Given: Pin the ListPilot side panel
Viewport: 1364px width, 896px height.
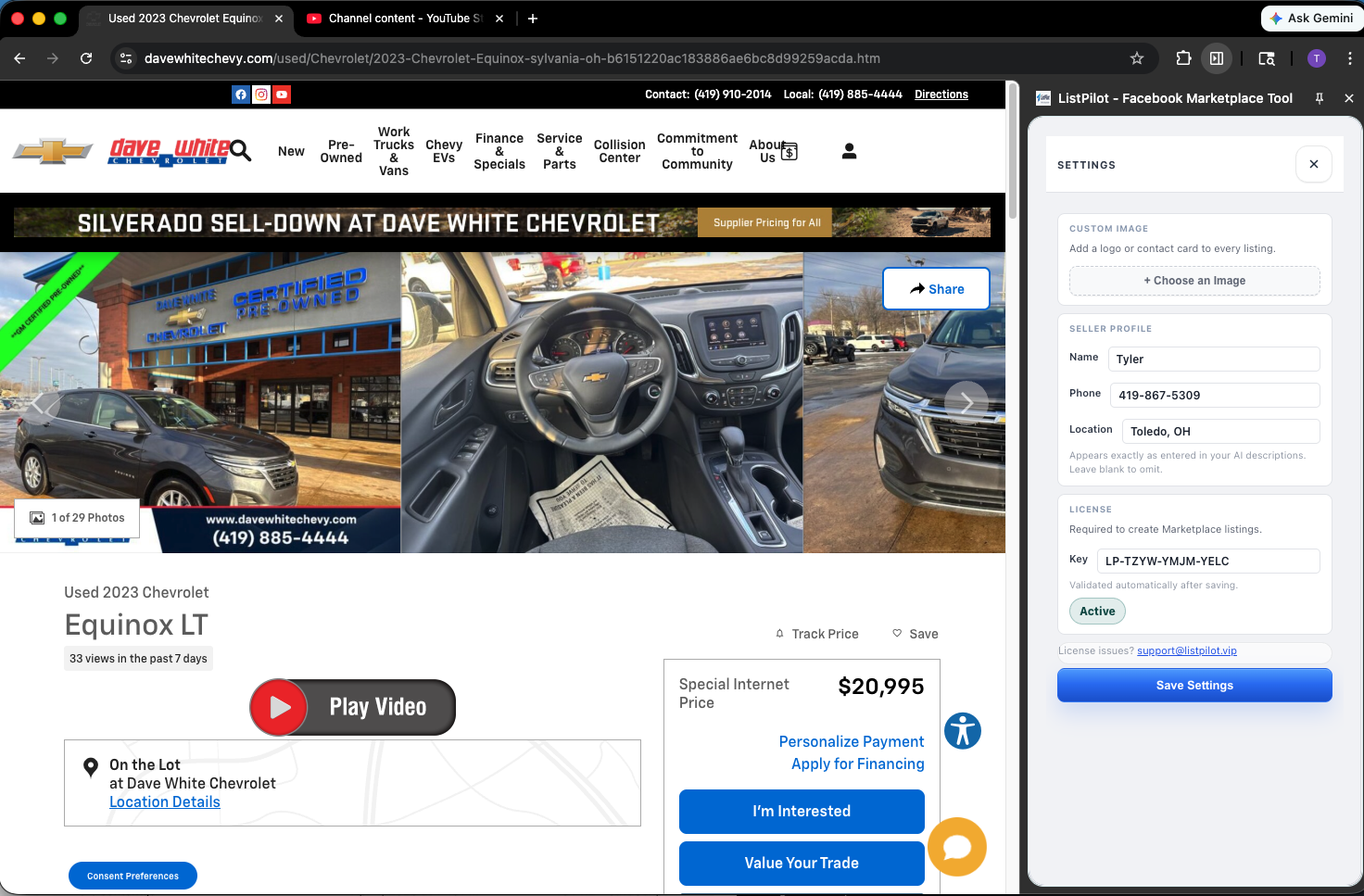Looking at the screenshot, I should click(x=1320, y=98).
